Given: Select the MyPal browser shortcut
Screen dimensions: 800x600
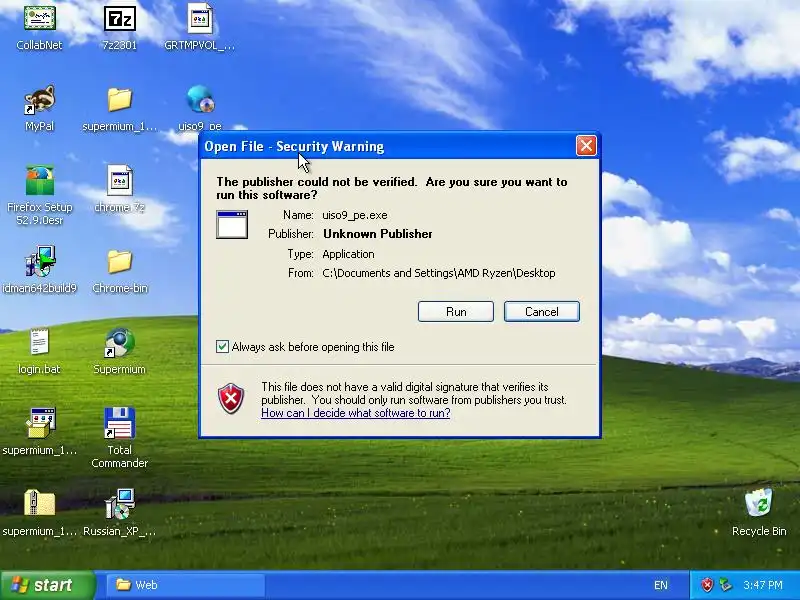Looking at the screenshot, I should [x=39, y=99].
